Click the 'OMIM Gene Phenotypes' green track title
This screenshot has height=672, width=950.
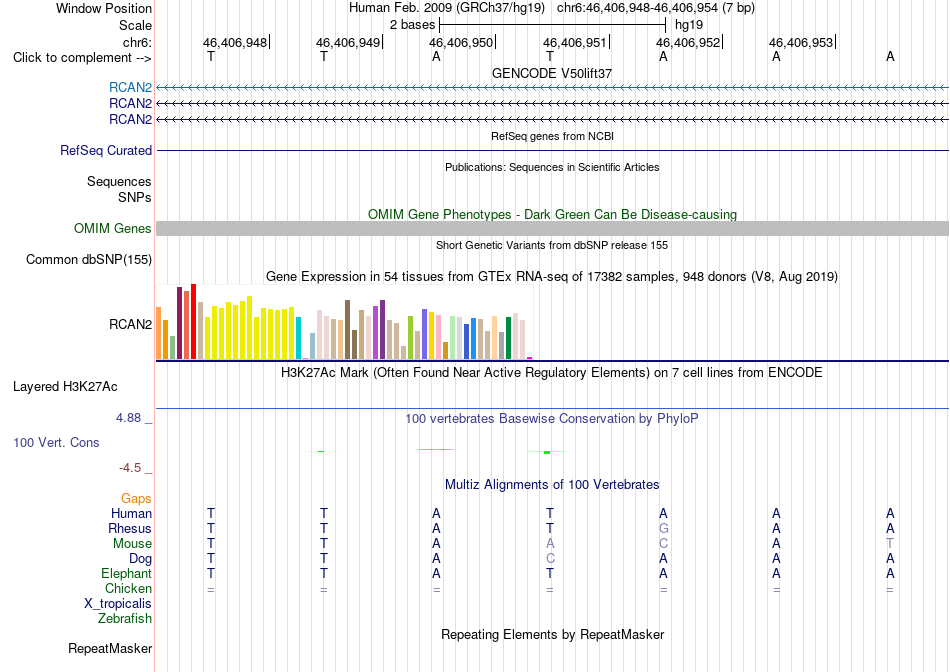[553, 215]
